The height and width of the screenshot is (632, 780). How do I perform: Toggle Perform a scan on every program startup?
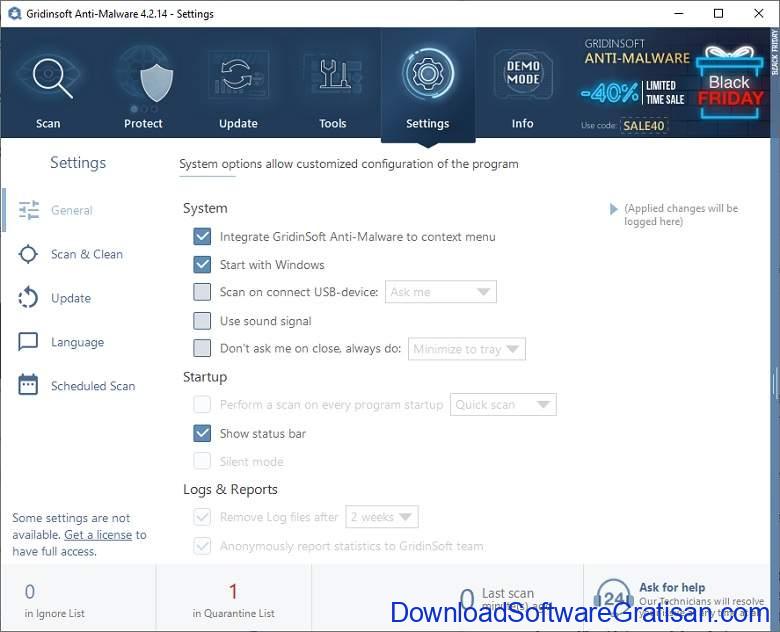click(x=202, y=405)
